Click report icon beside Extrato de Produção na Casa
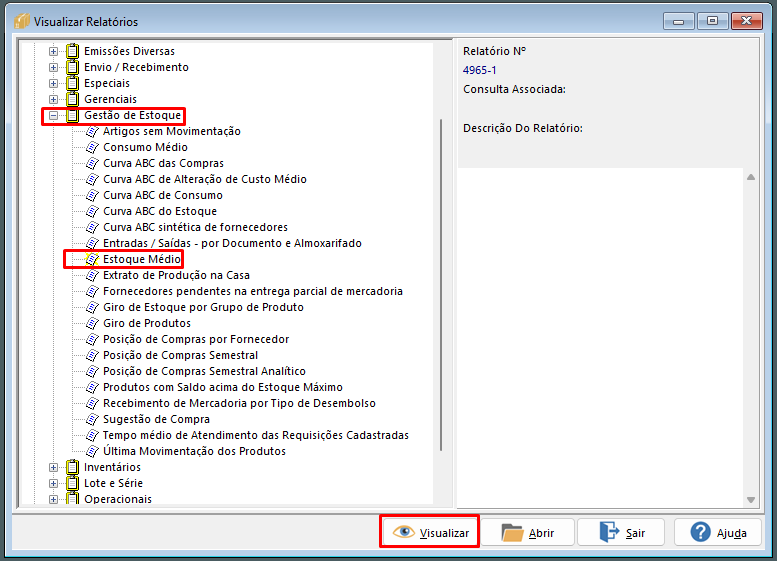777x561 pixels. [x=92, y=275]
